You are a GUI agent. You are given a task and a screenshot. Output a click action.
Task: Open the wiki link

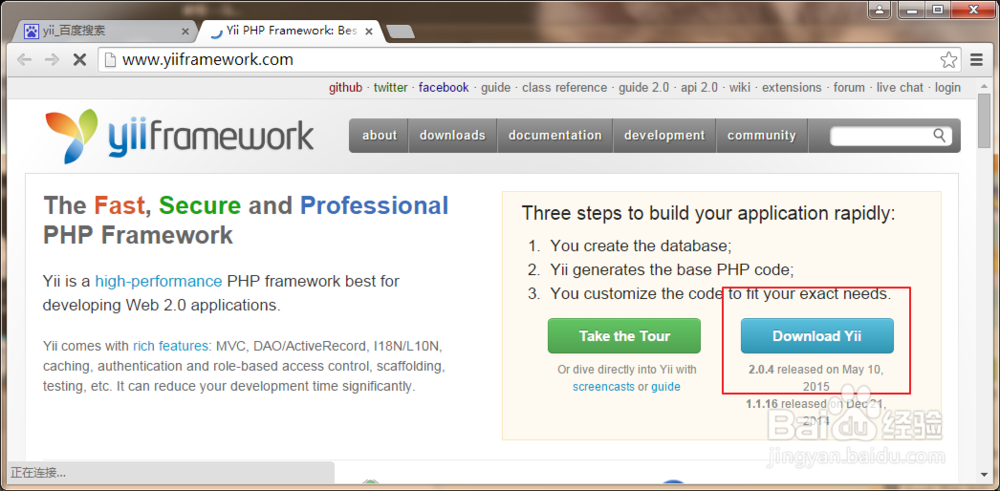(740, 88)
